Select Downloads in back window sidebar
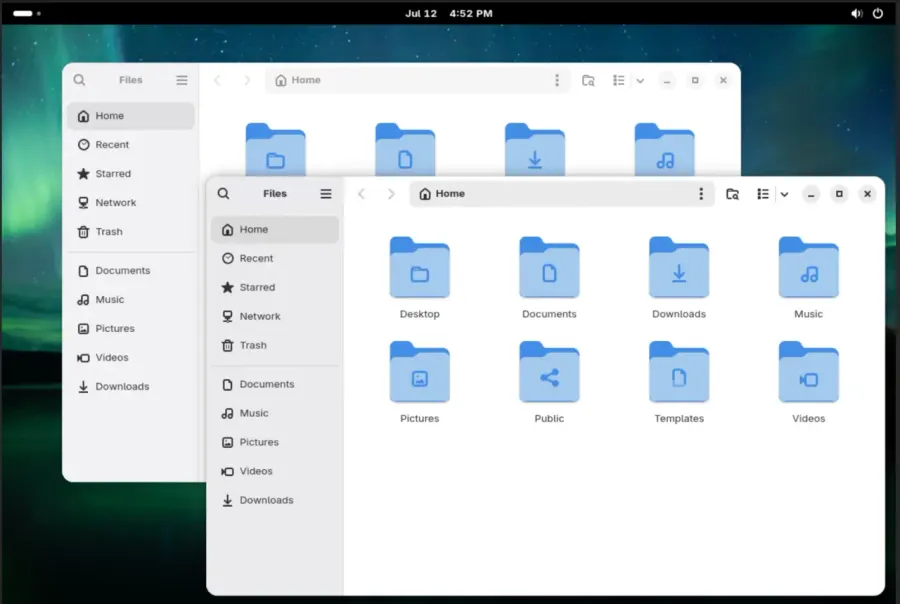The image size is (900, 604). coord(131,386)
